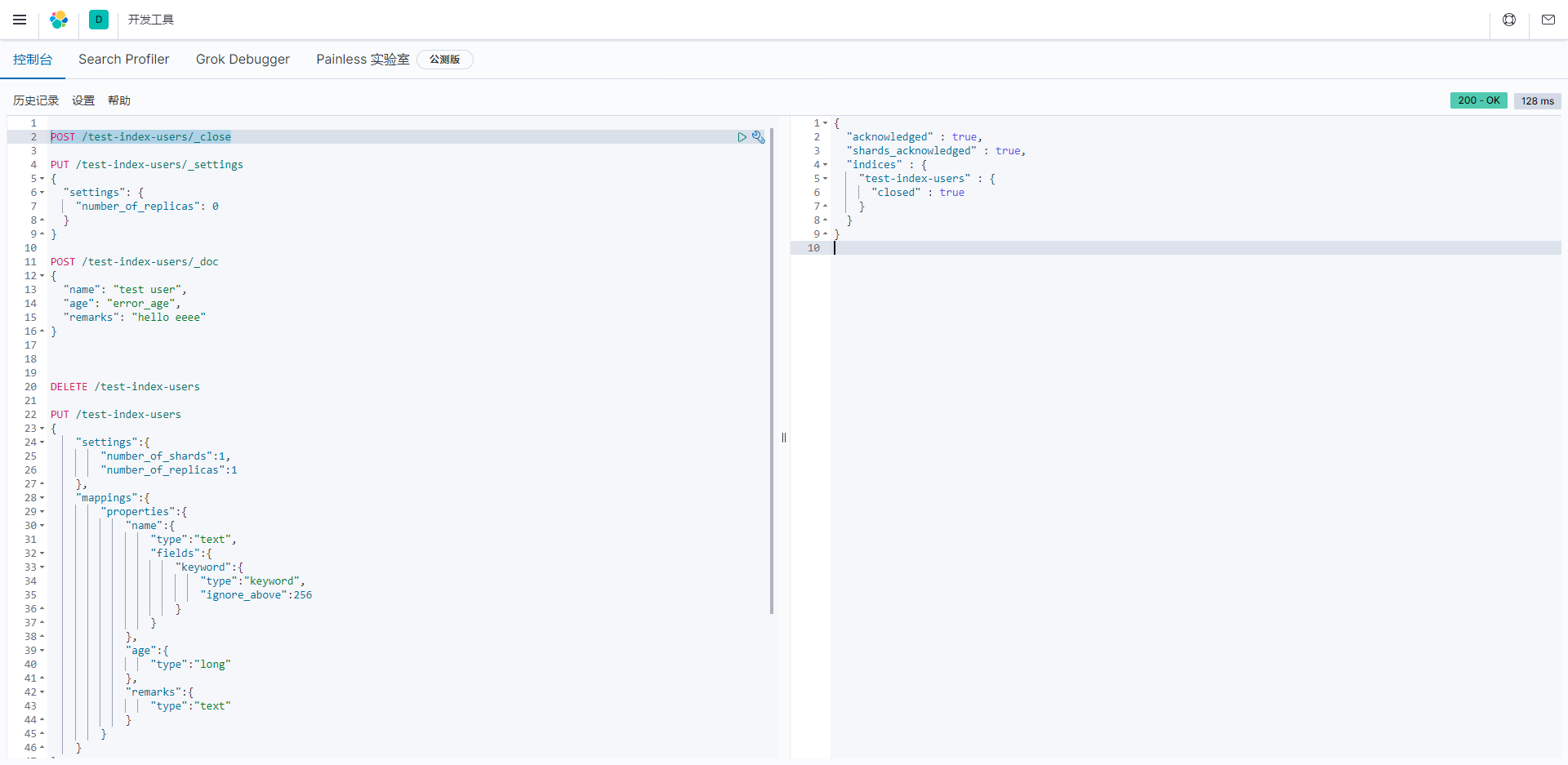Collapse indices fold at output line 4
The image size is (1568, 765).
tap(826, 165)
